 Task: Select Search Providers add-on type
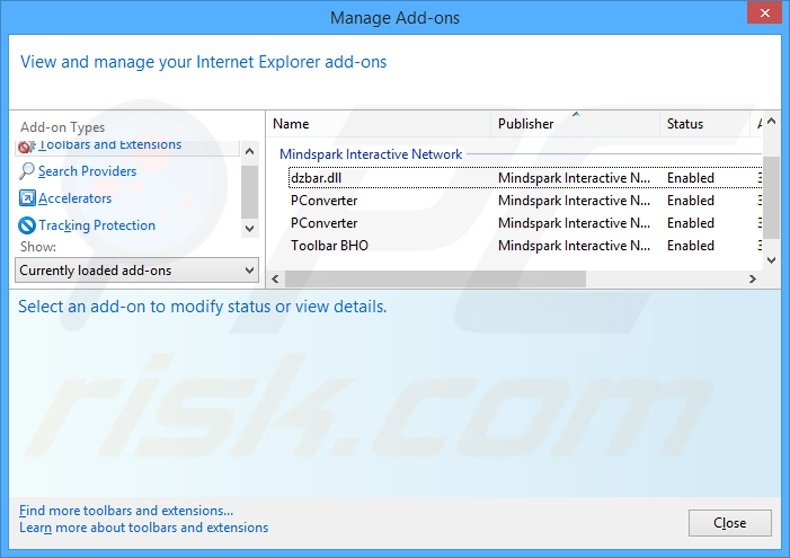coord(87,171)
